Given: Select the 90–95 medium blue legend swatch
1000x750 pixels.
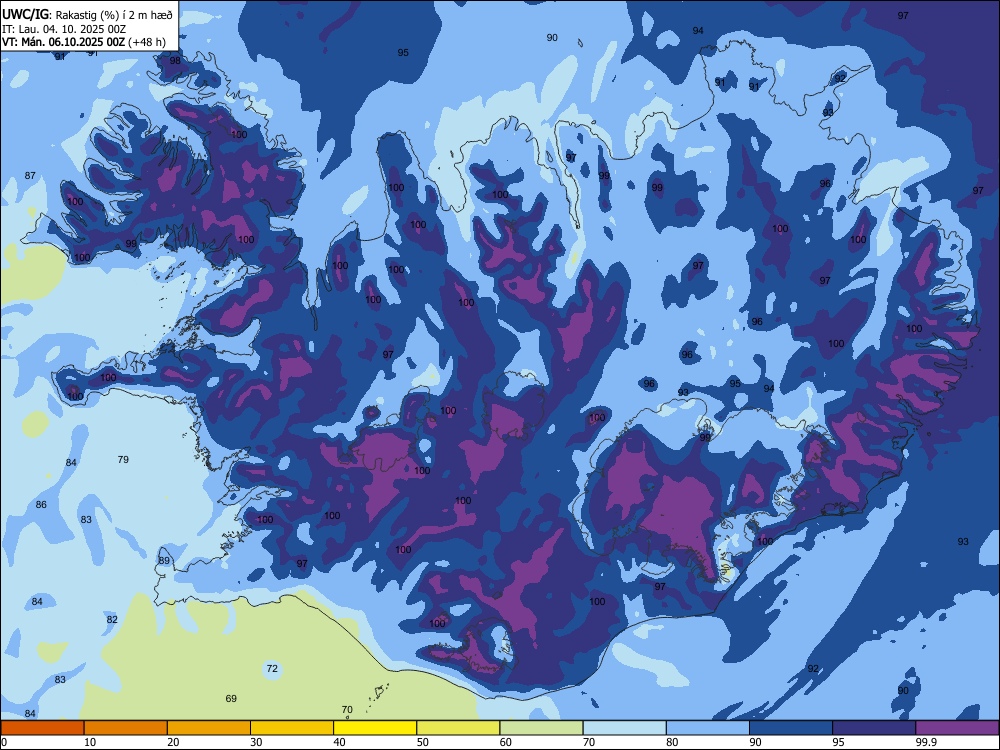Looking at the screenshot, I should [x=791, y=728].
